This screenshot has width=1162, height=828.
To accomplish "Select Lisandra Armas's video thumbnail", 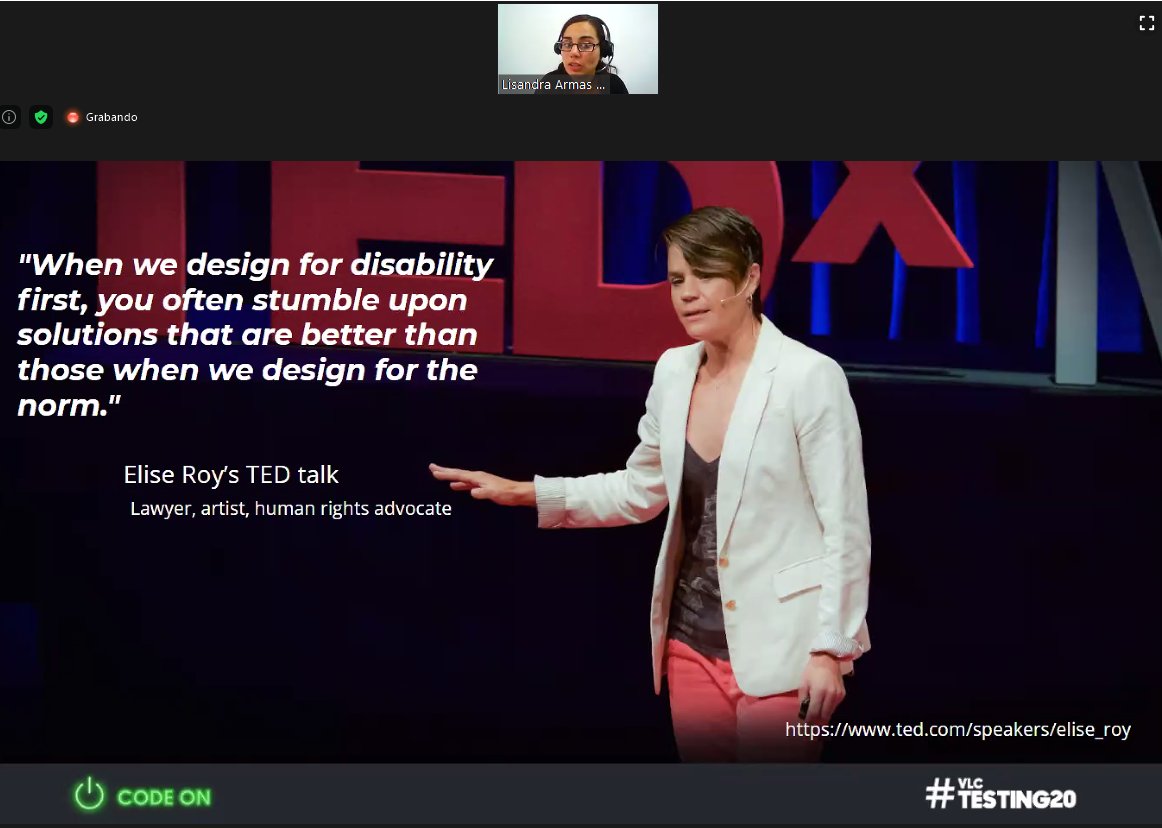I will coord(577,49).
